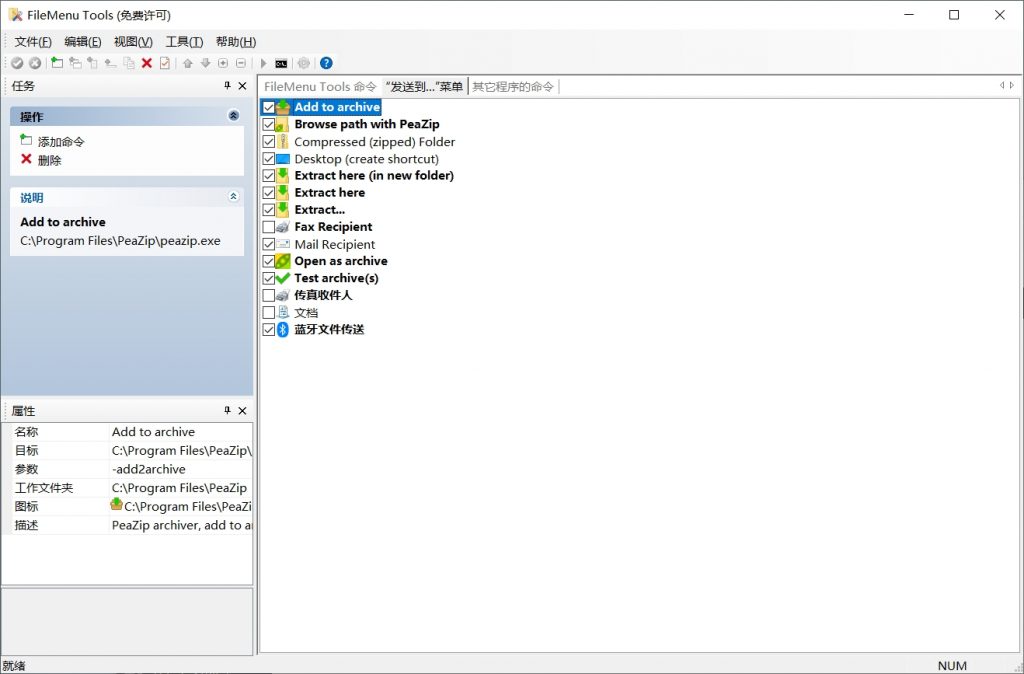Uncheck the 蓝牙文件传送 checkbox
This screenshot has width=1024, height=674.
(268, 330)
